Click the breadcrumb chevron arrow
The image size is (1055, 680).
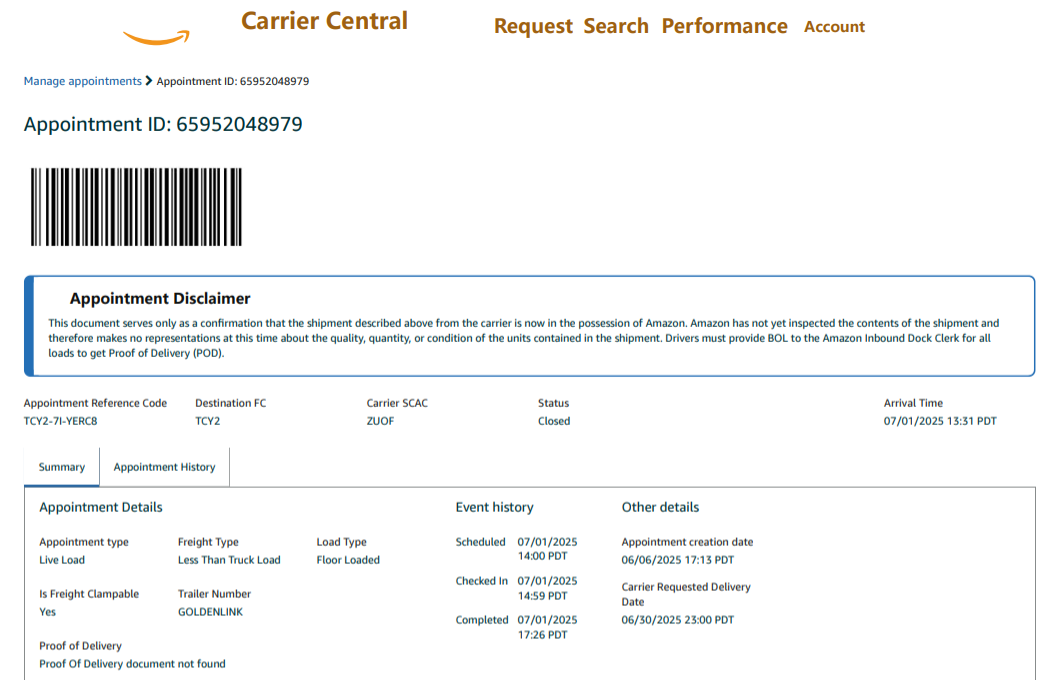pyautogui.click(x=149, y=81)
